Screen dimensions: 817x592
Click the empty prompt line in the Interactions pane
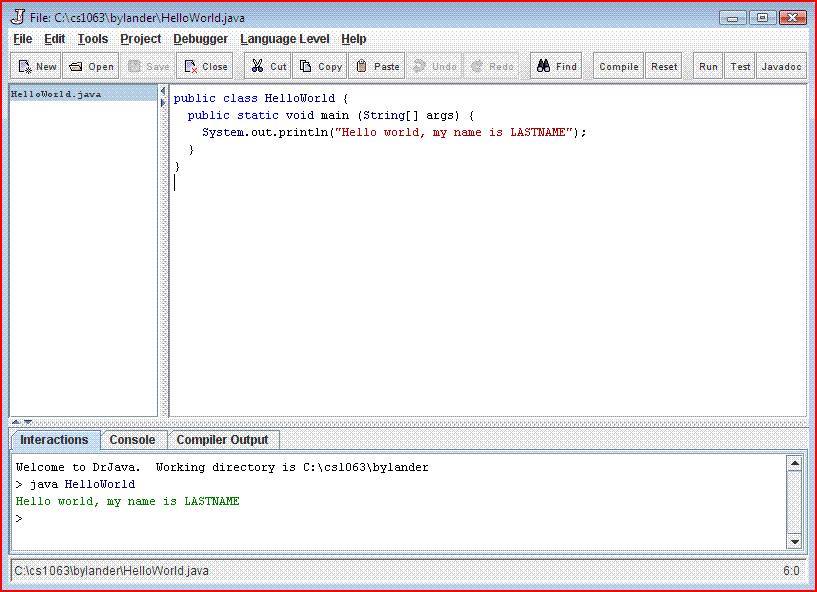[399, 519]
